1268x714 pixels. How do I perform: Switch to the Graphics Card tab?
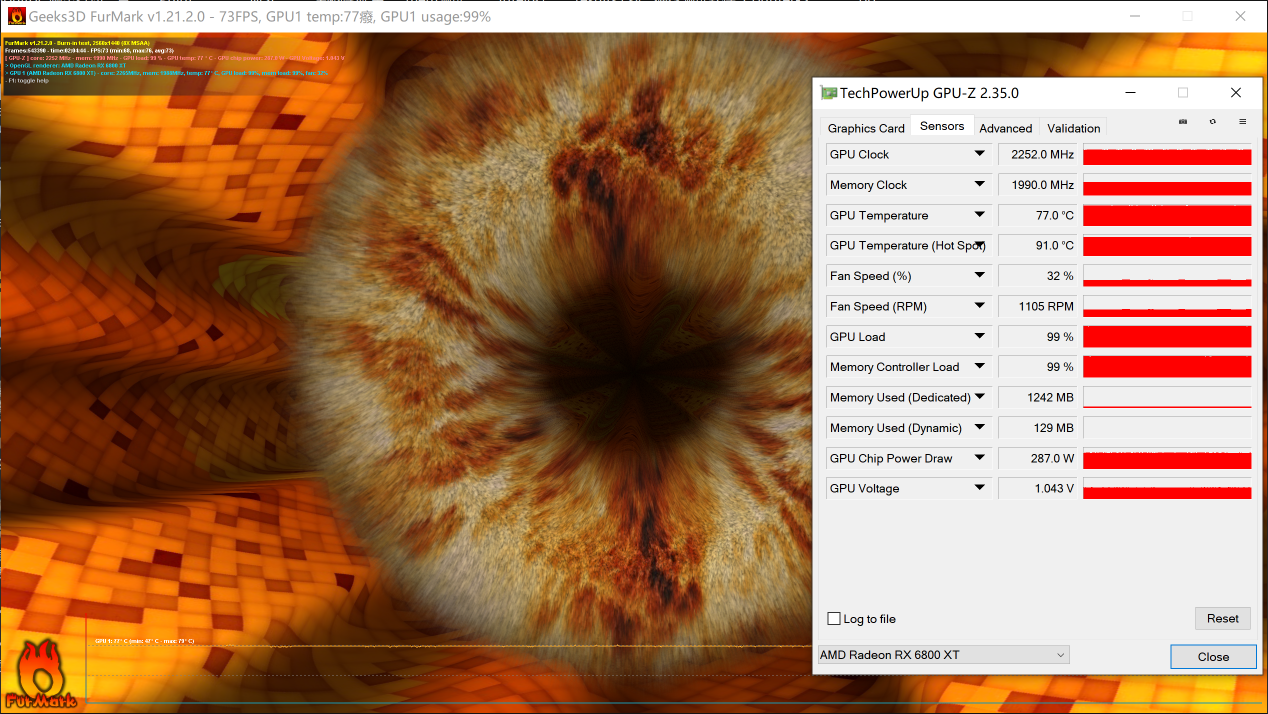pyautogui.click(x=866, y=128)
